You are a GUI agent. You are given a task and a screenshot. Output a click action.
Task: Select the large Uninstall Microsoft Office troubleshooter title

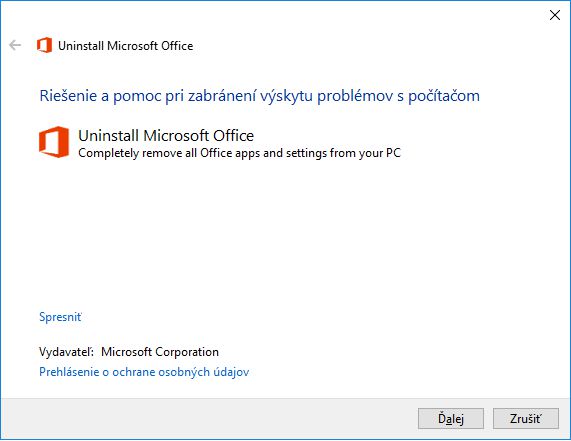pyautogui.click(x=166, y=135)
